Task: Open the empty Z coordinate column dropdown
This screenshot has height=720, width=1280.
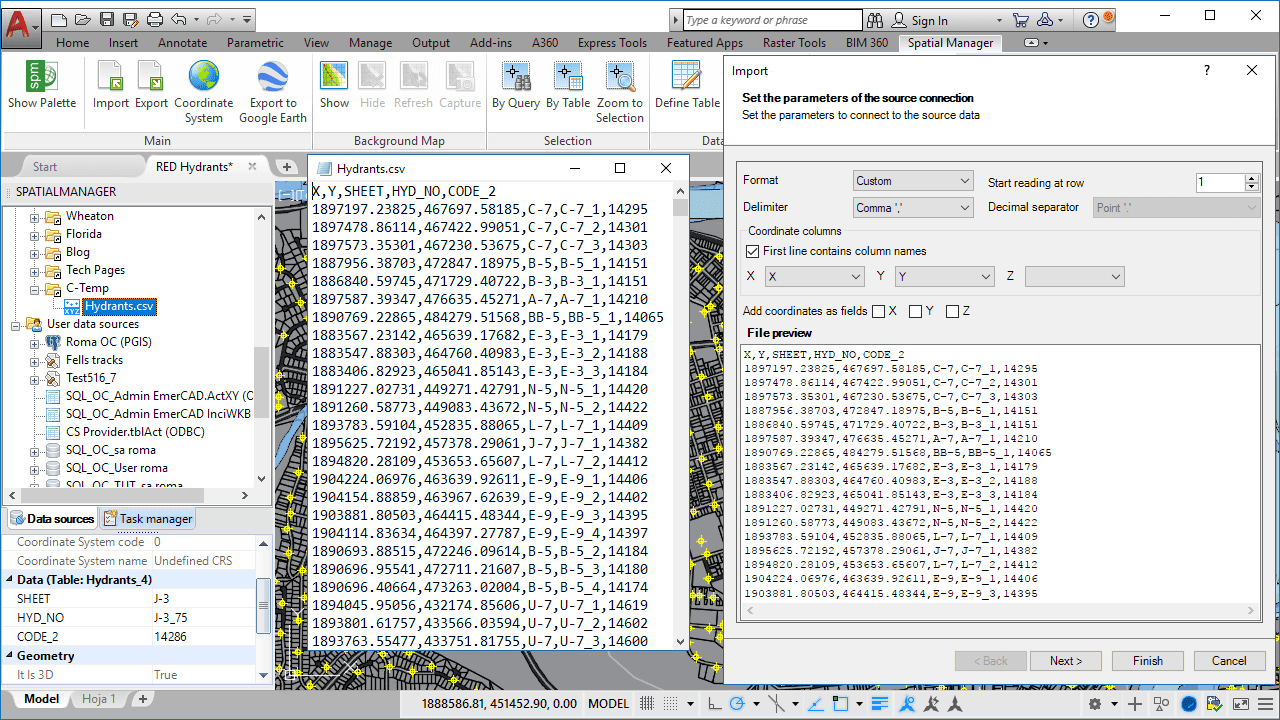Action: 1074,276
